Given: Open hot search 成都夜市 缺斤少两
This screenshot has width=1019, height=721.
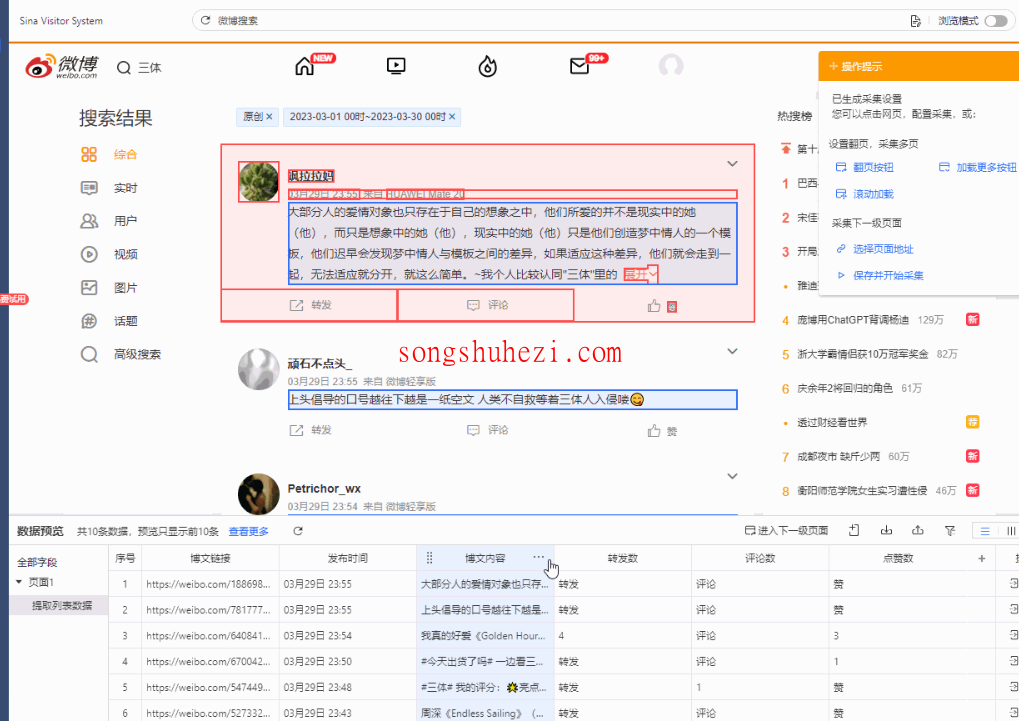Looking at the screenshot, I should (838, 456).
